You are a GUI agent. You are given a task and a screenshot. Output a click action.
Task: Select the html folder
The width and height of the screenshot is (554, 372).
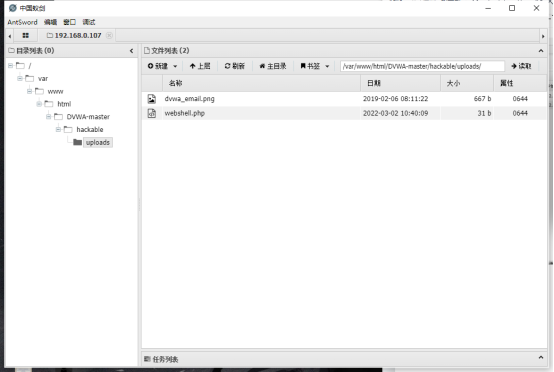tap(64, 104)
